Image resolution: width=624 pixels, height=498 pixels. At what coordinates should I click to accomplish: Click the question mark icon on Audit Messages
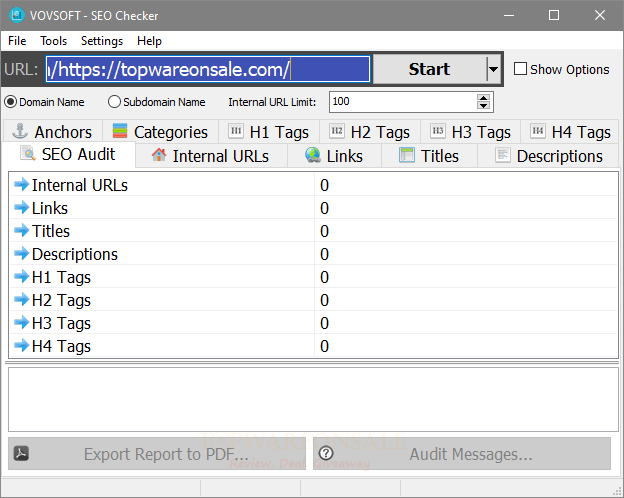tap(326, 453)
